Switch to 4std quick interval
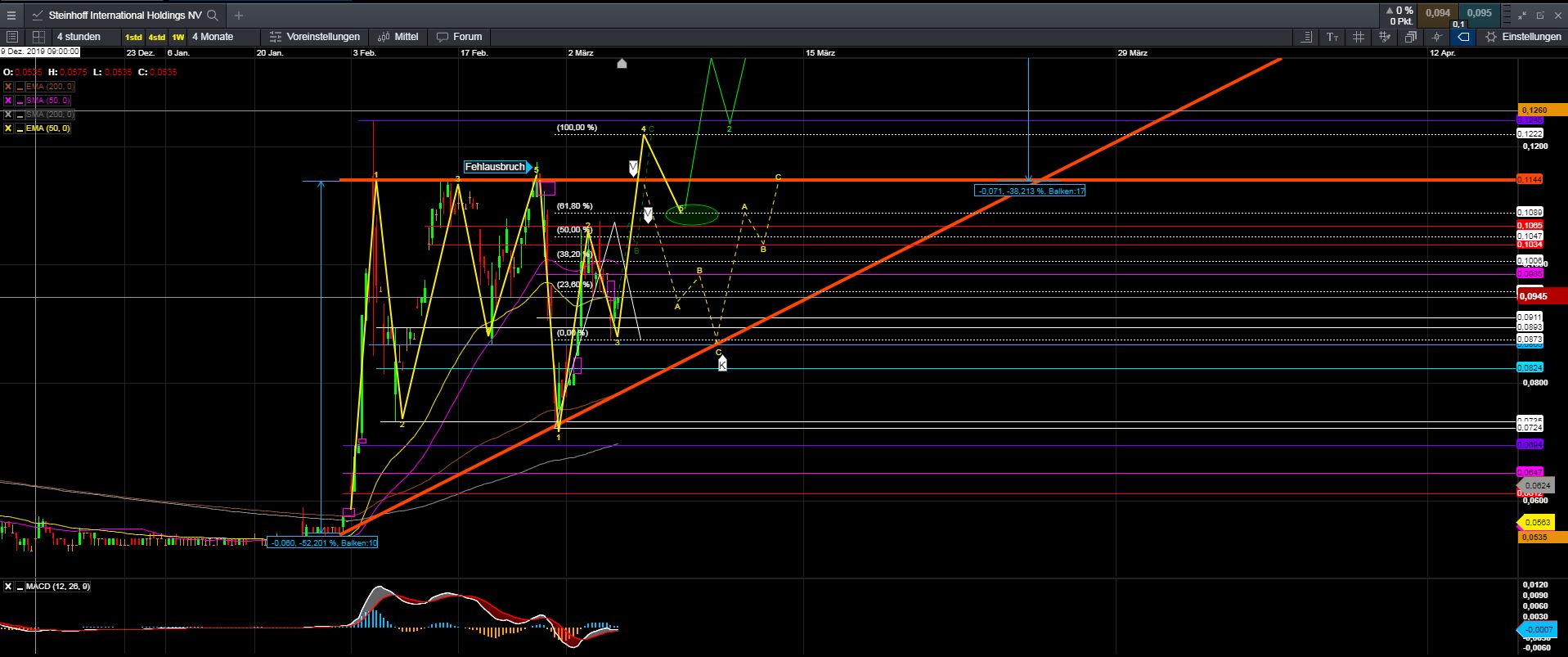1568x657 pixels. pyautogui.click(x=156, y=37)
